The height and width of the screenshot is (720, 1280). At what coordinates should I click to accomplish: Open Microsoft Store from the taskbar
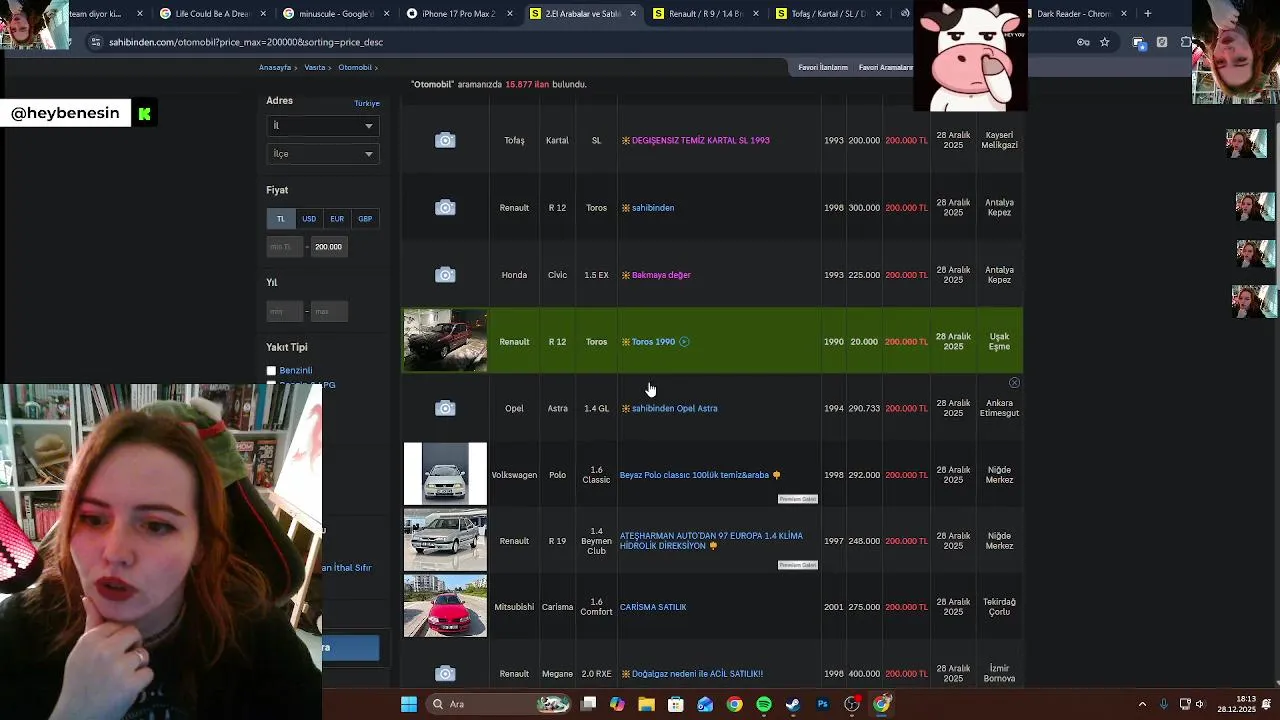click(676, 704)
